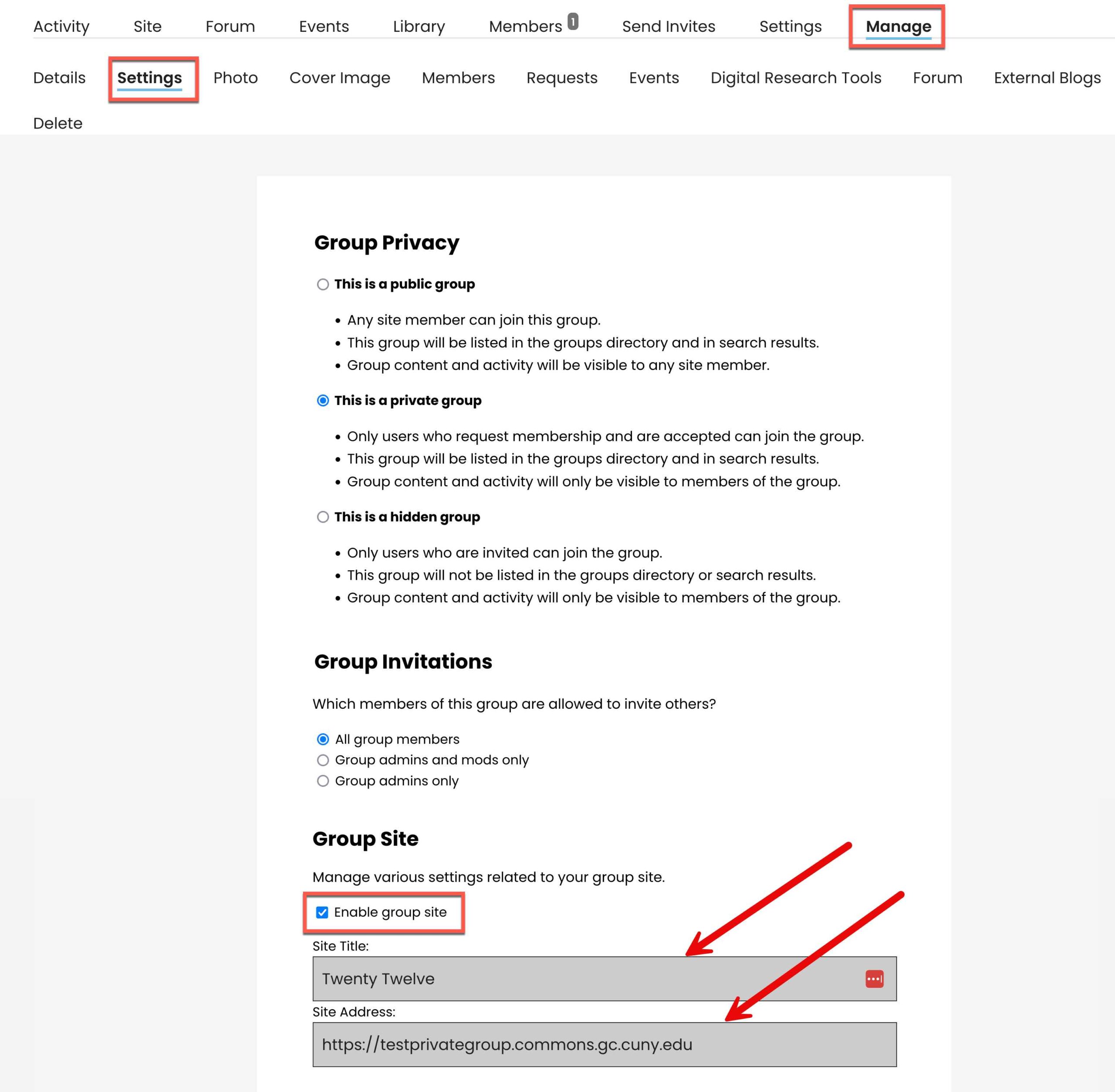Click the Settings tab under Manage
The image size is (1115, 1092).
point(150,77)
